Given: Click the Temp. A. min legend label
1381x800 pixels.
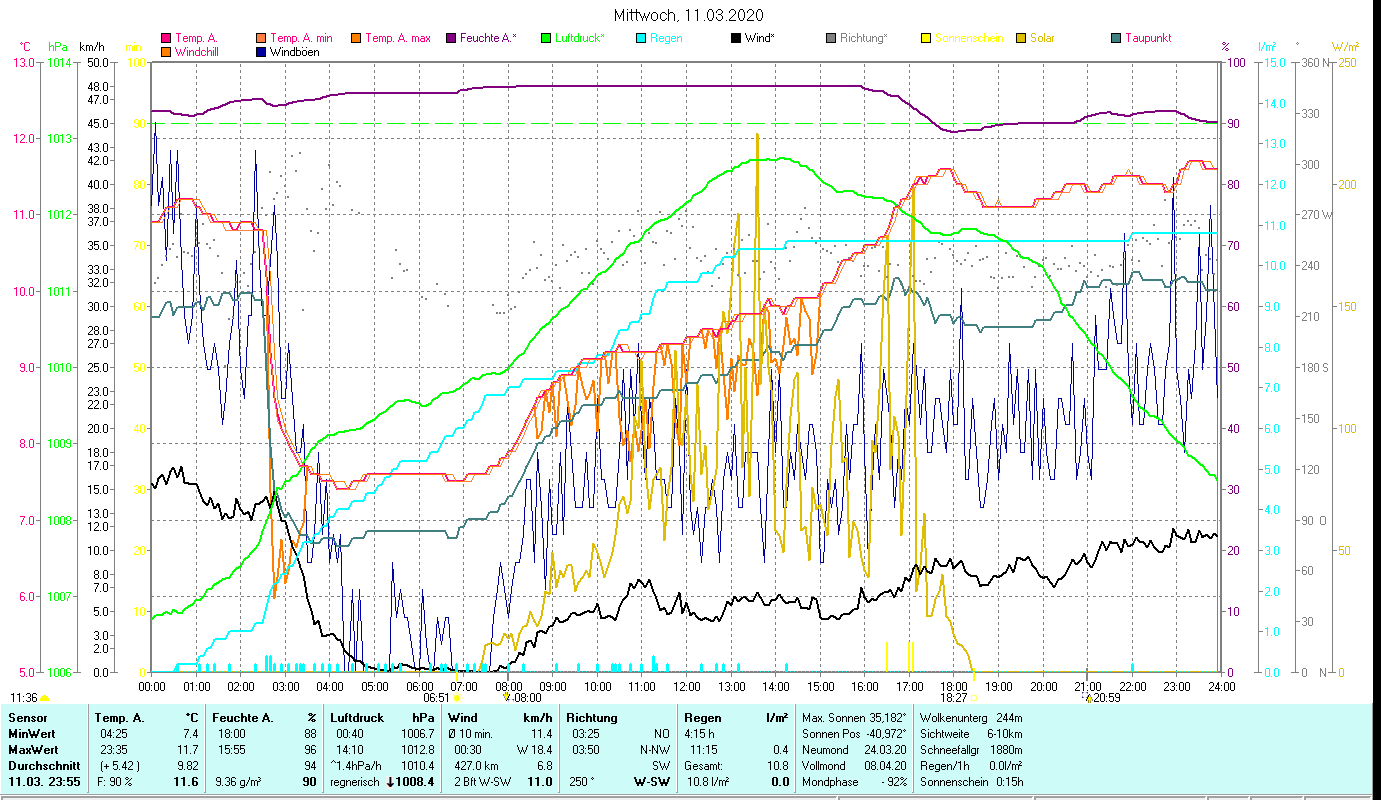Looking at the screenshot, I should (301, 39).
